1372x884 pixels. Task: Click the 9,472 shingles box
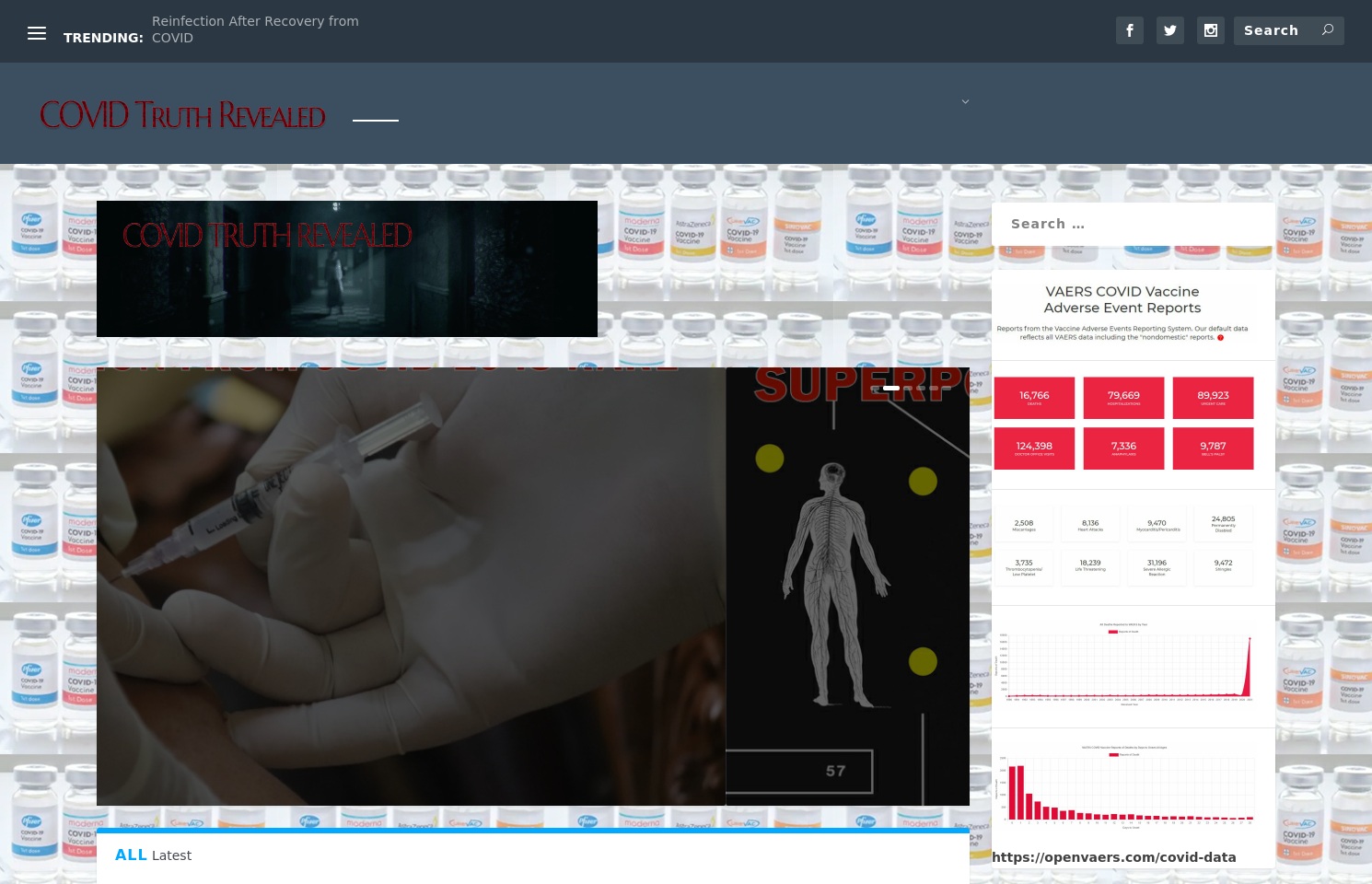click(1223, 566)
